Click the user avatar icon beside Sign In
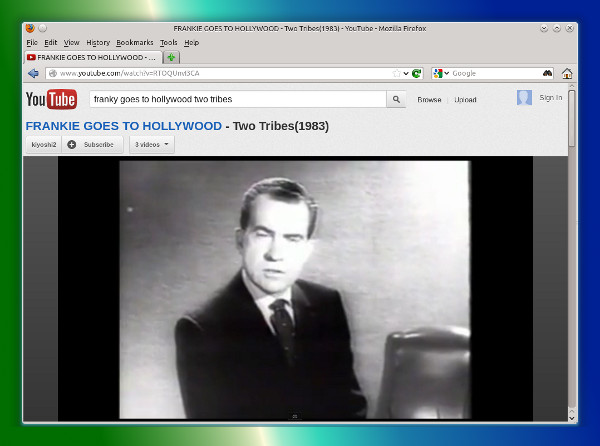This screenshot has height=446, width=600. click(524, 98)
